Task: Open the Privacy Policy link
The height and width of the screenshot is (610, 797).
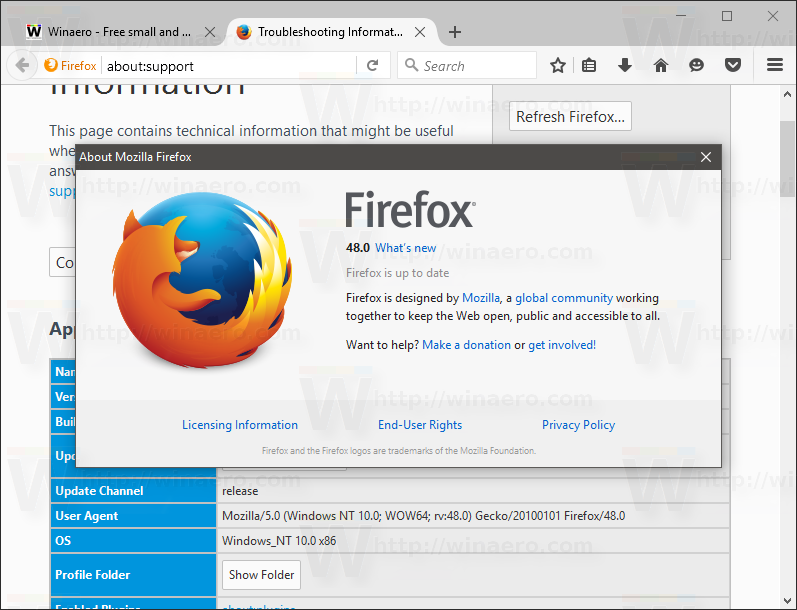Action: (x=578, y=424)
